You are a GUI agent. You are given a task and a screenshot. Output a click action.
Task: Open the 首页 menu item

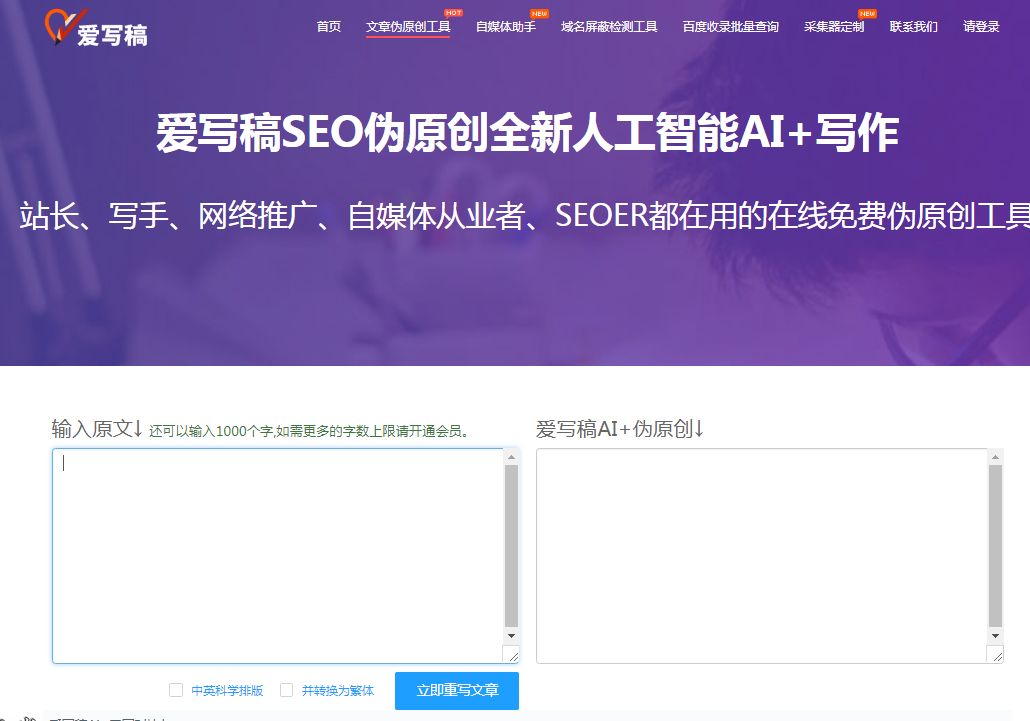328,26
